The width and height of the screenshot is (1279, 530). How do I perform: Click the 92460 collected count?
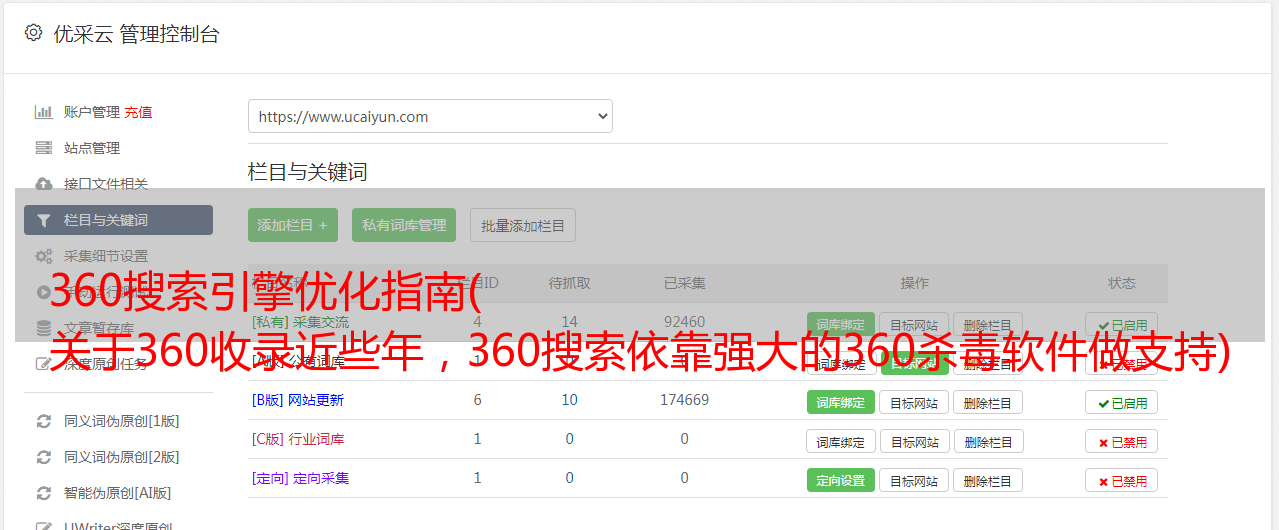click(685, 322)
